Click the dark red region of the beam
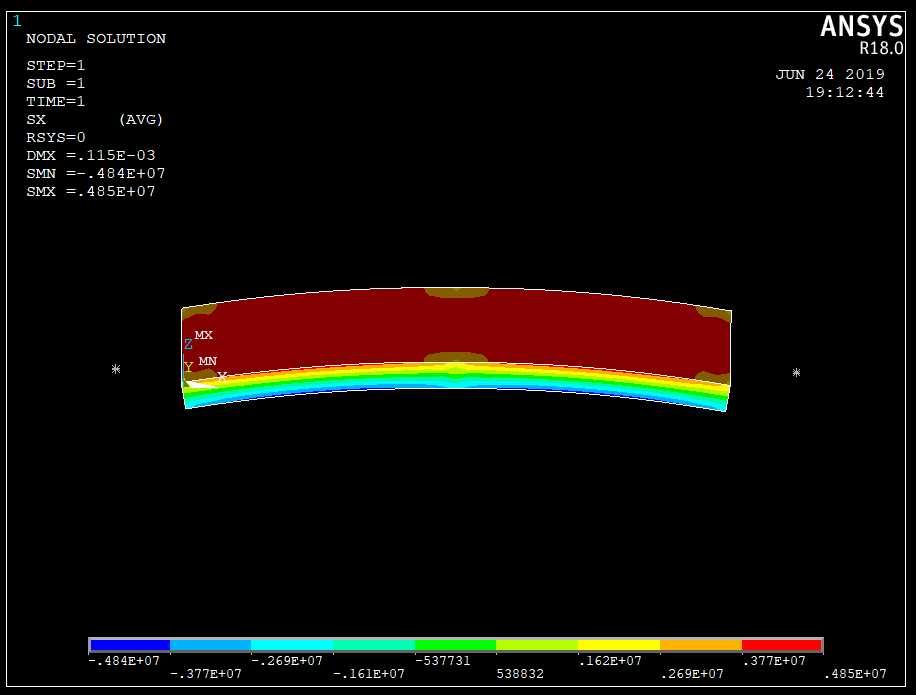The height and width of the screenshot is (695, 916). (456, 327)
